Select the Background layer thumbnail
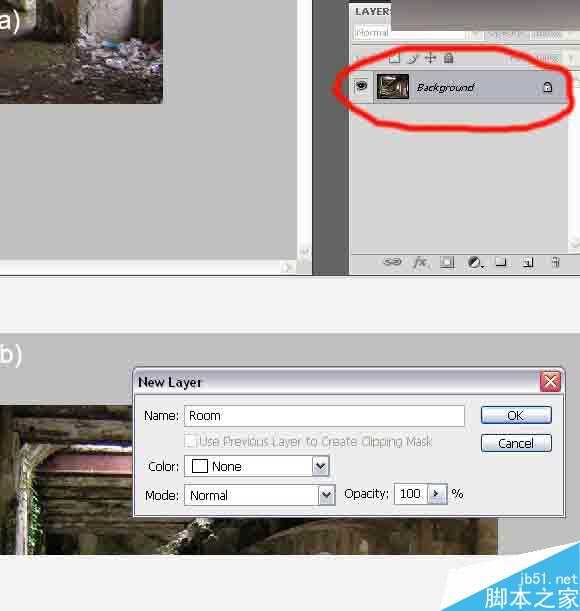Image resolution: width=580 pixels, height=611 pixels. pos(393,87)
